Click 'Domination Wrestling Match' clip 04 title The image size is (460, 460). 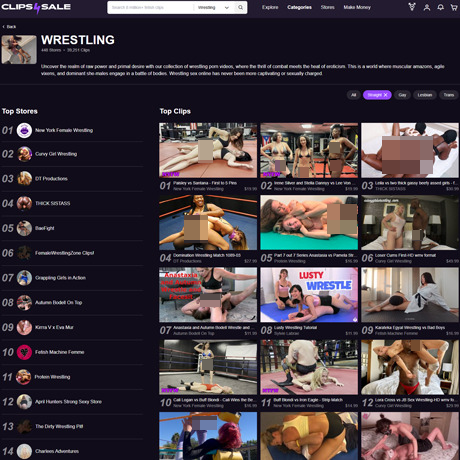coord(207,255)
